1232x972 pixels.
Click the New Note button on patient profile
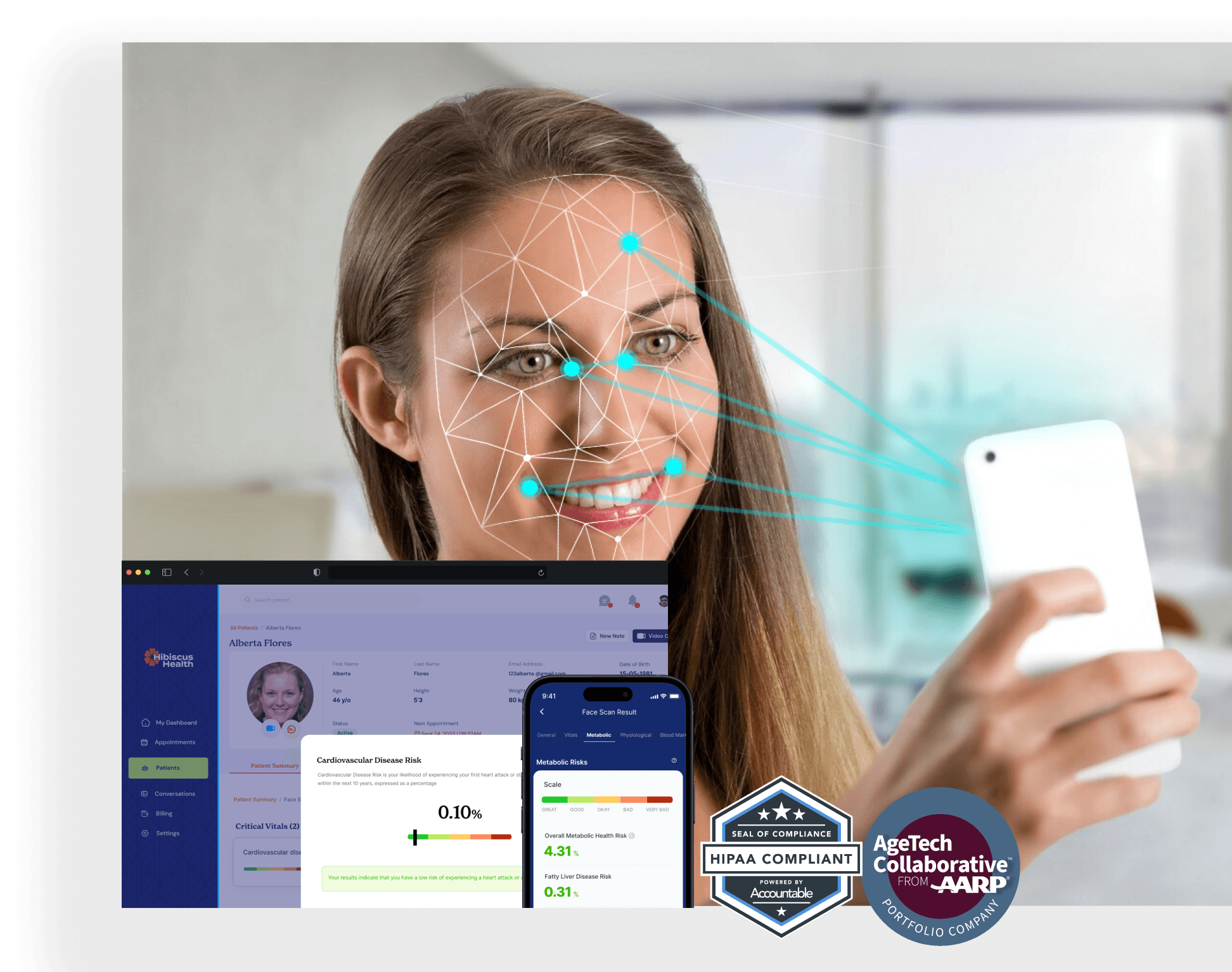611,641
